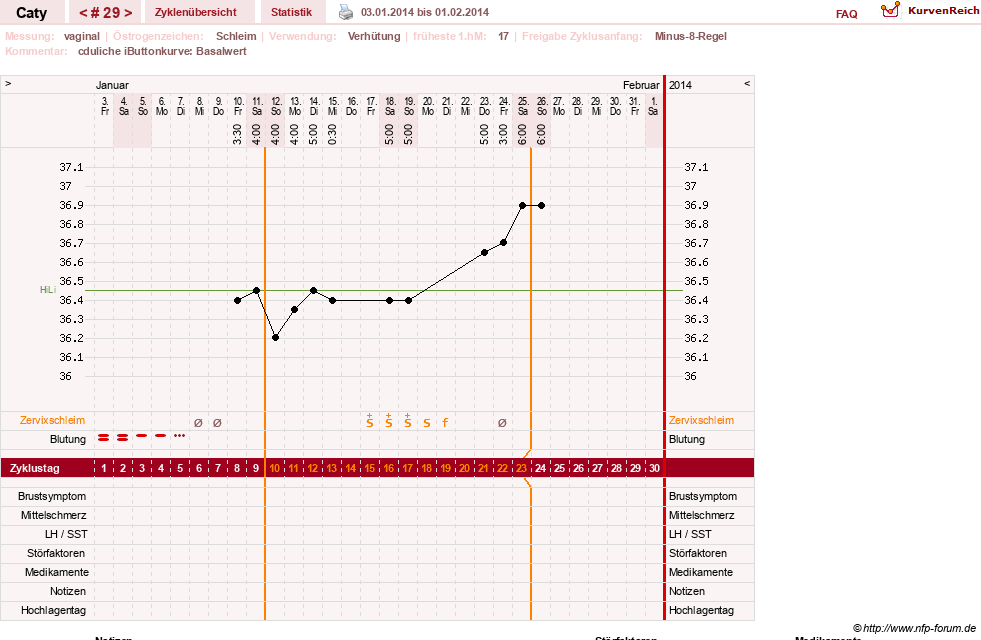Click the printer icon beside the date range
This screenshot has width=981, height=640.
point(345,12)
